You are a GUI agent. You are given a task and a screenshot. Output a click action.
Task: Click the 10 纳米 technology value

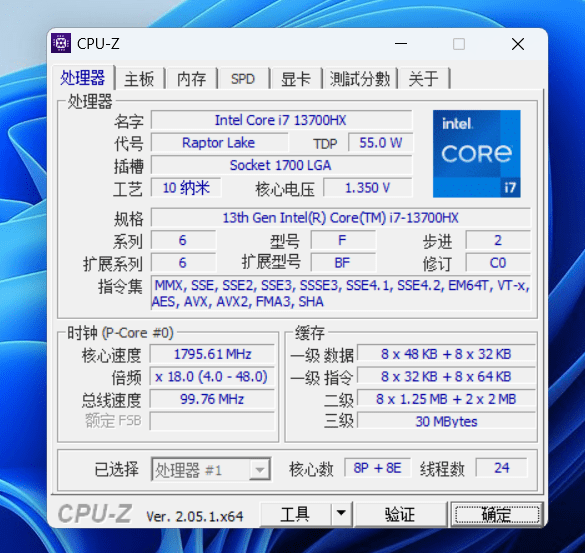(186, 188)
